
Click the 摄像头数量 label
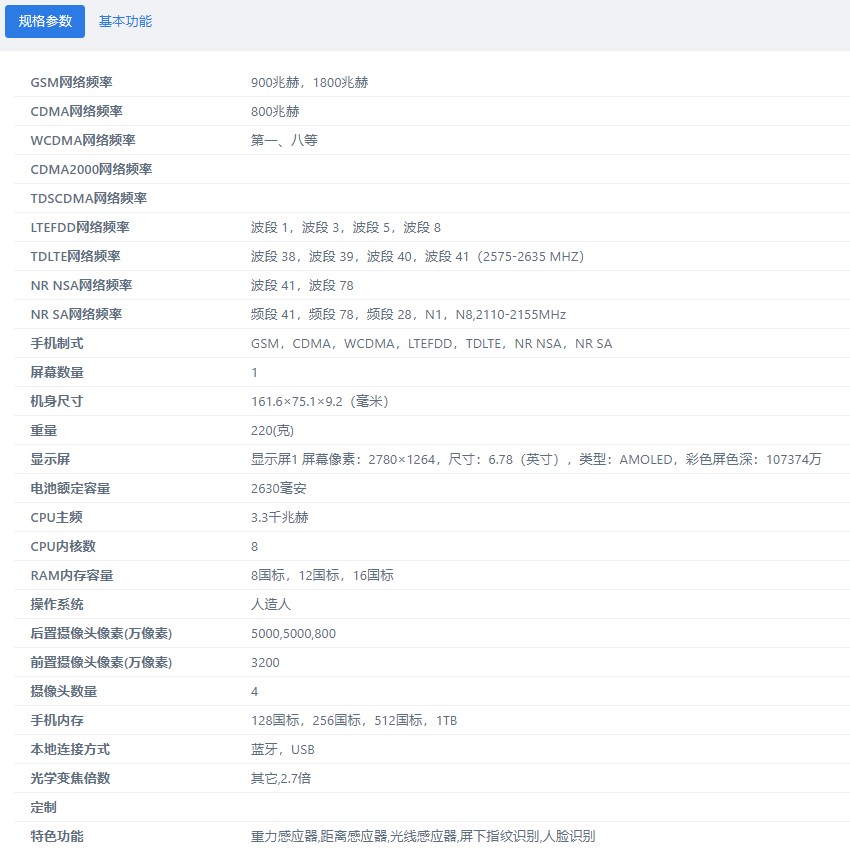click(x=64, y=691)
